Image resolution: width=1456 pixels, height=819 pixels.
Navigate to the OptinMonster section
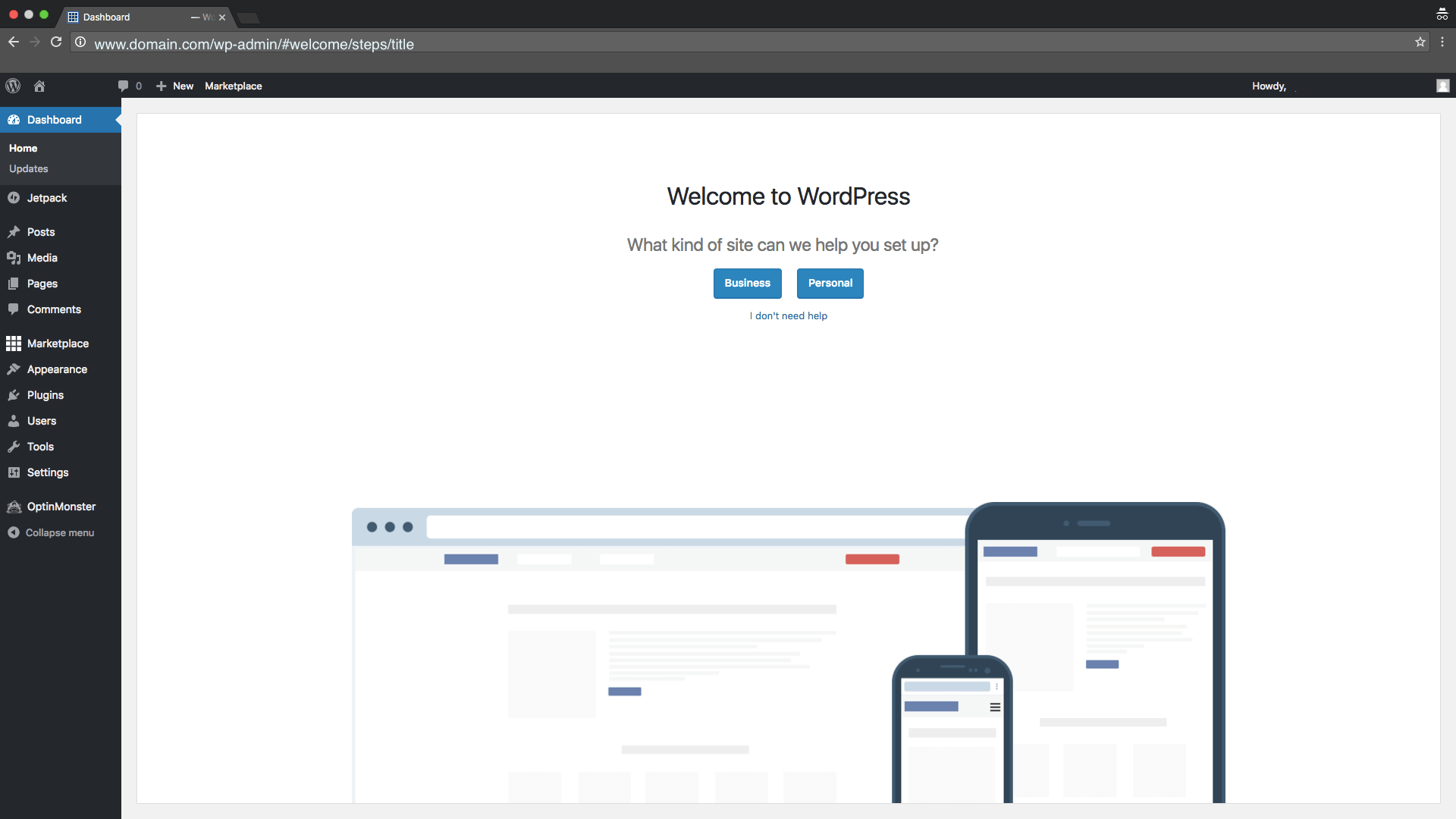[61, 506]
